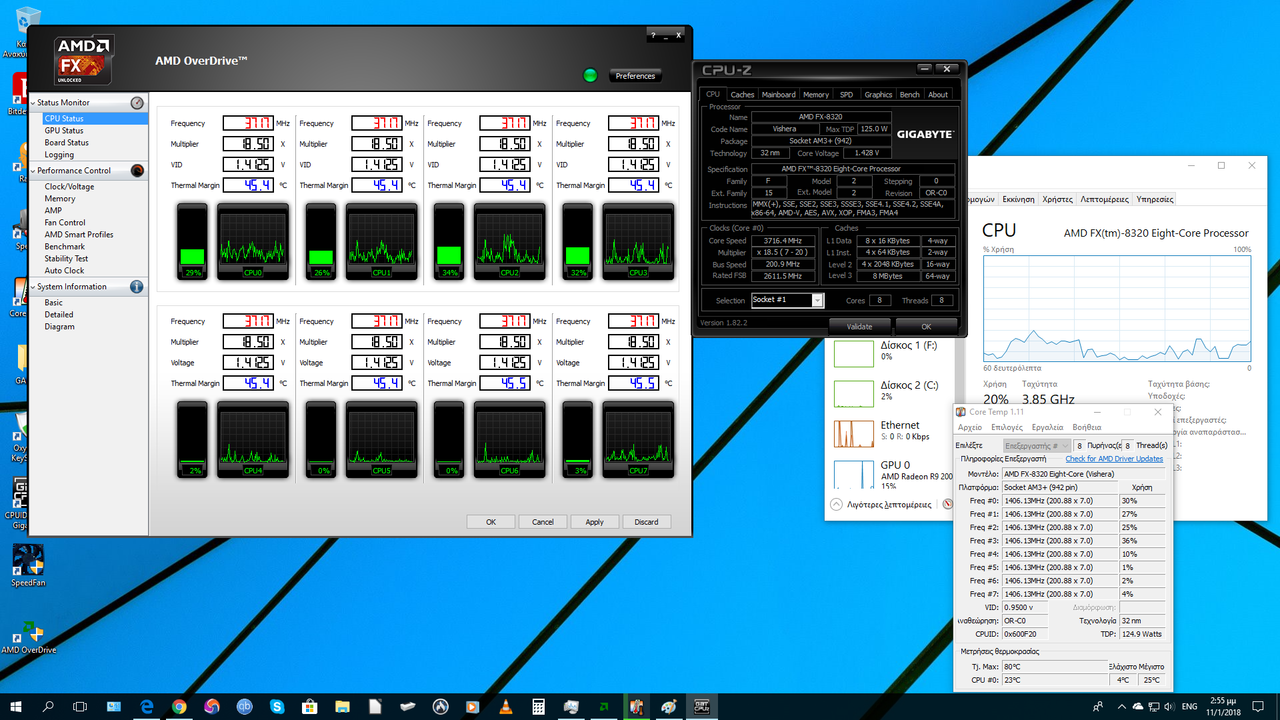Collapse the Status Monitor section
The width and height of the screenshot is (1280, 720).
(33, 103)
